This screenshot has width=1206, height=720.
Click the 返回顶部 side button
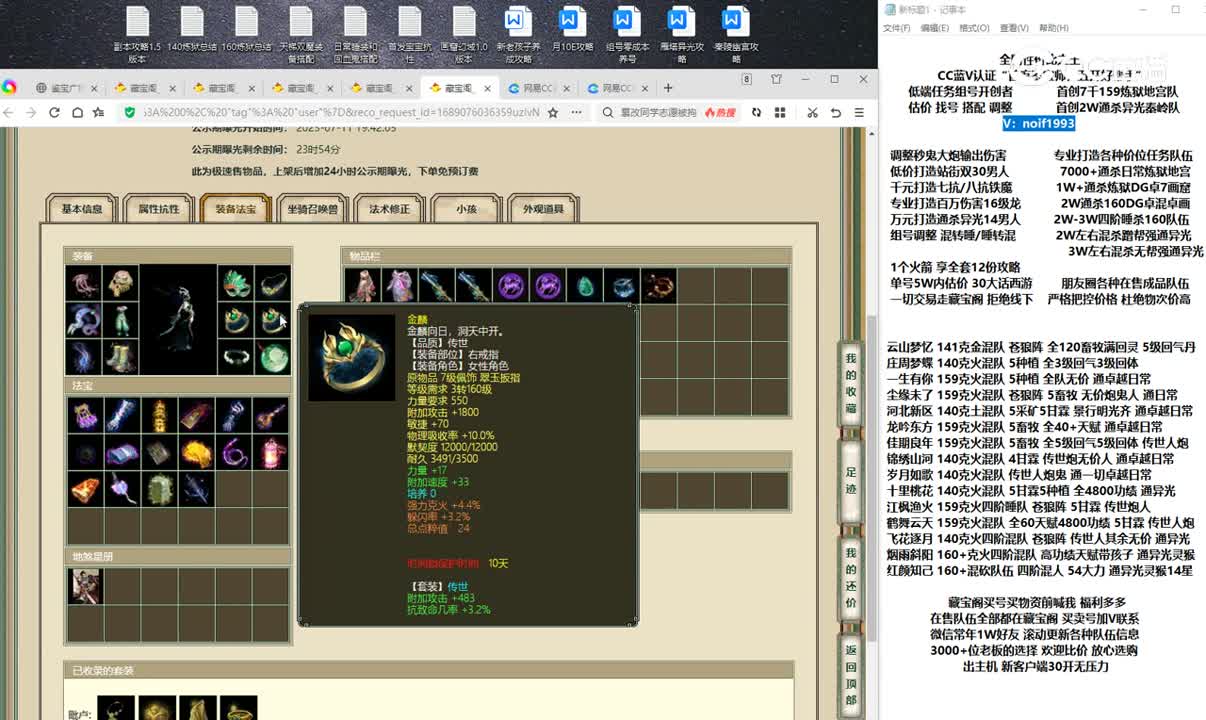tap(851, 674)
